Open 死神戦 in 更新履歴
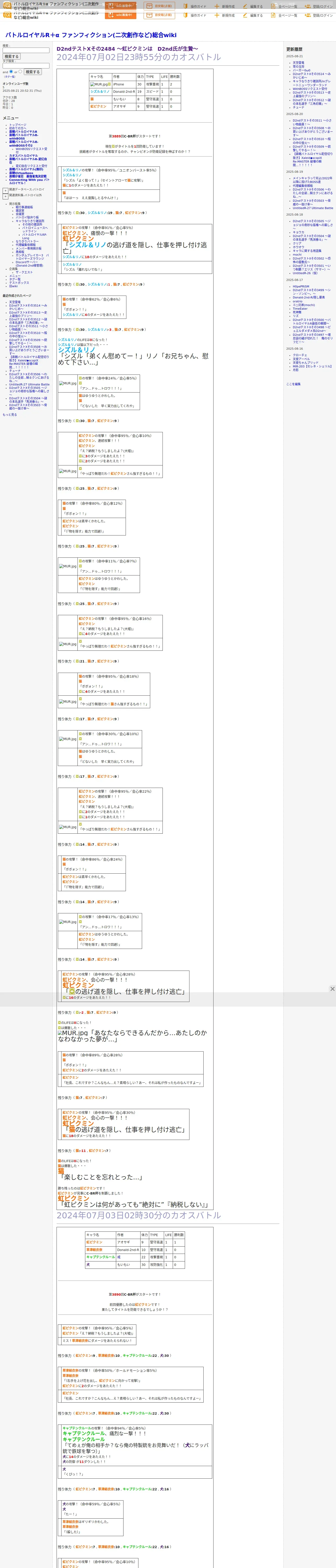This screenshot has width=336, height=1568. point(297,312)
